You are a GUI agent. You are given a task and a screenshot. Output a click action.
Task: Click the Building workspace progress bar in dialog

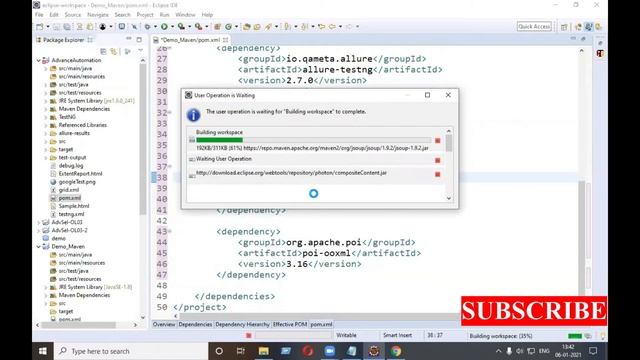(313, 140)
